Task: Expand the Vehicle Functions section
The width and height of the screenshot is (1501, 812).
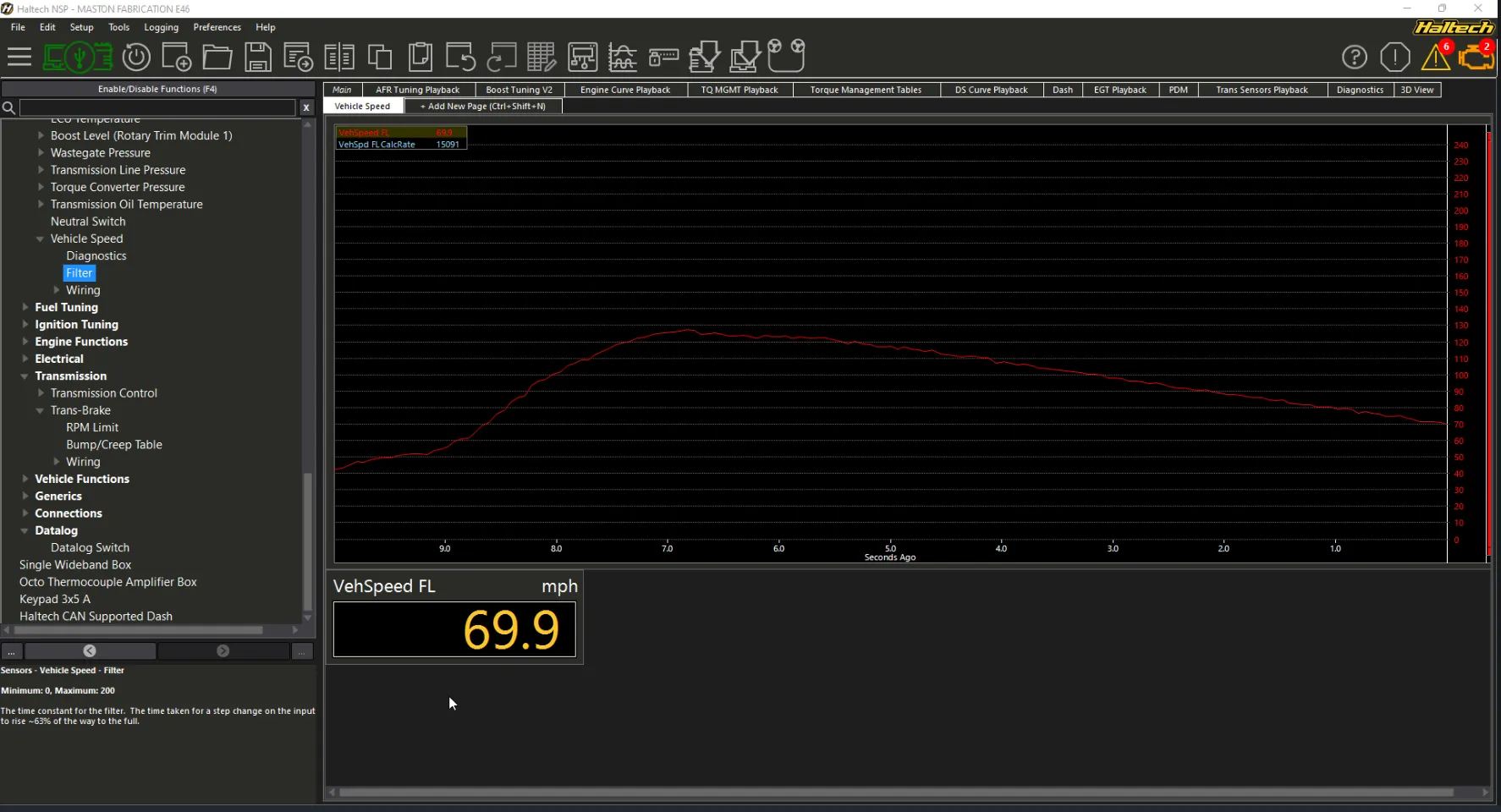Action: [x=25, y=479]
